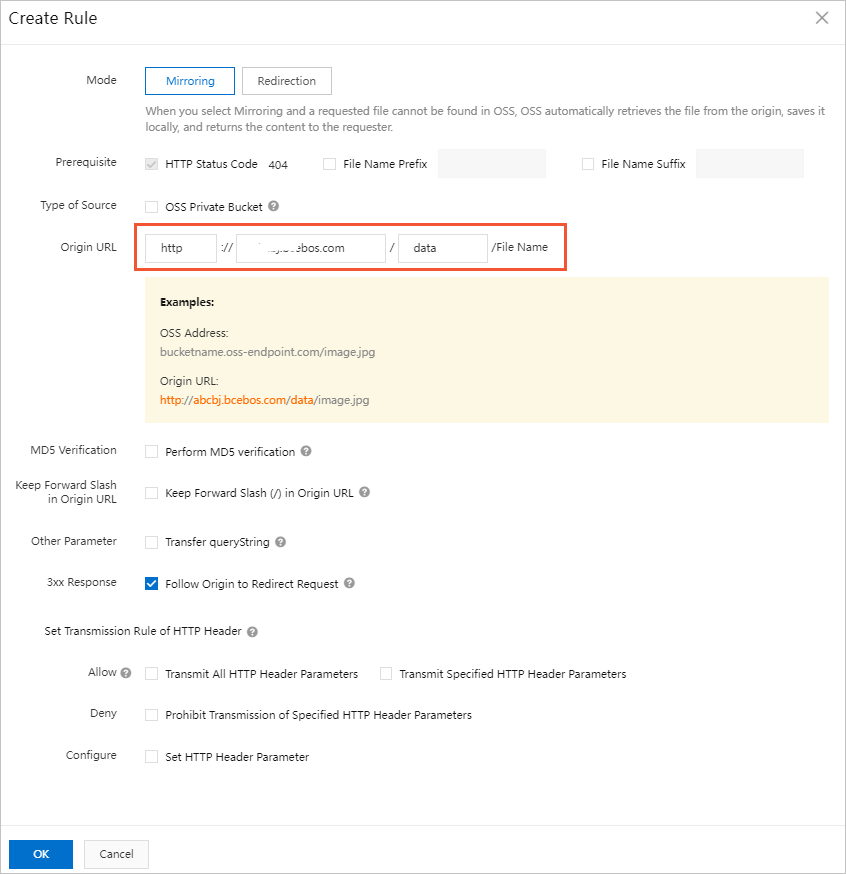Click help icon by Set Transmission Rule heading

(x=252, y=632)
